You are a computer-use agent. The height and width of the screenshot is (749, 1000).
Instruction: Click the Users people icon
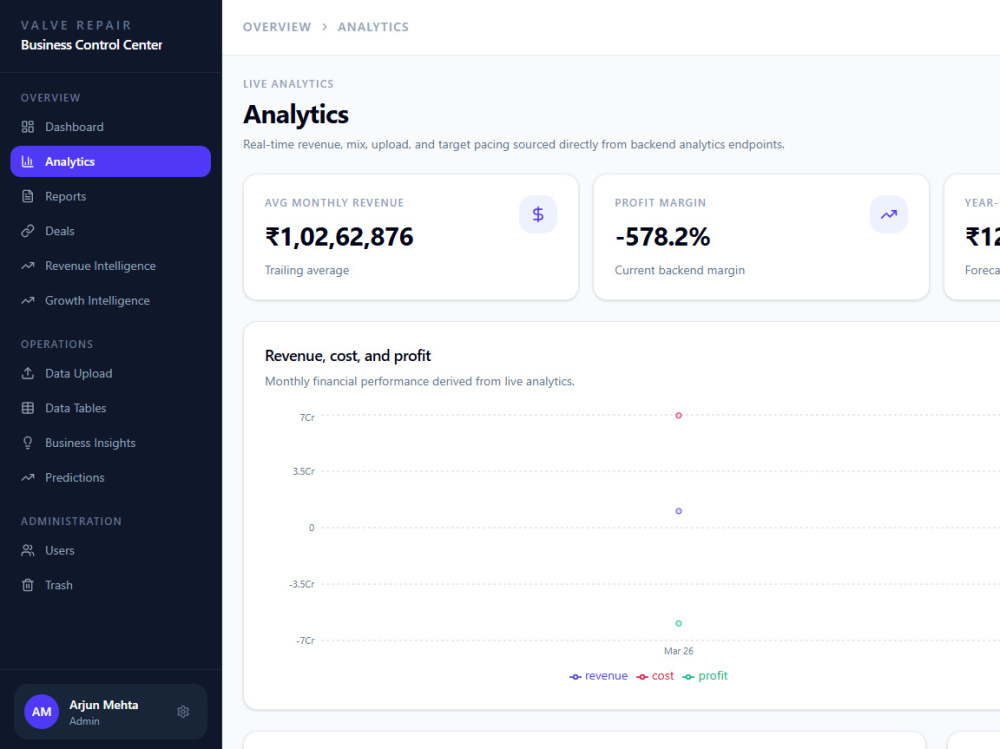[27, 551]
